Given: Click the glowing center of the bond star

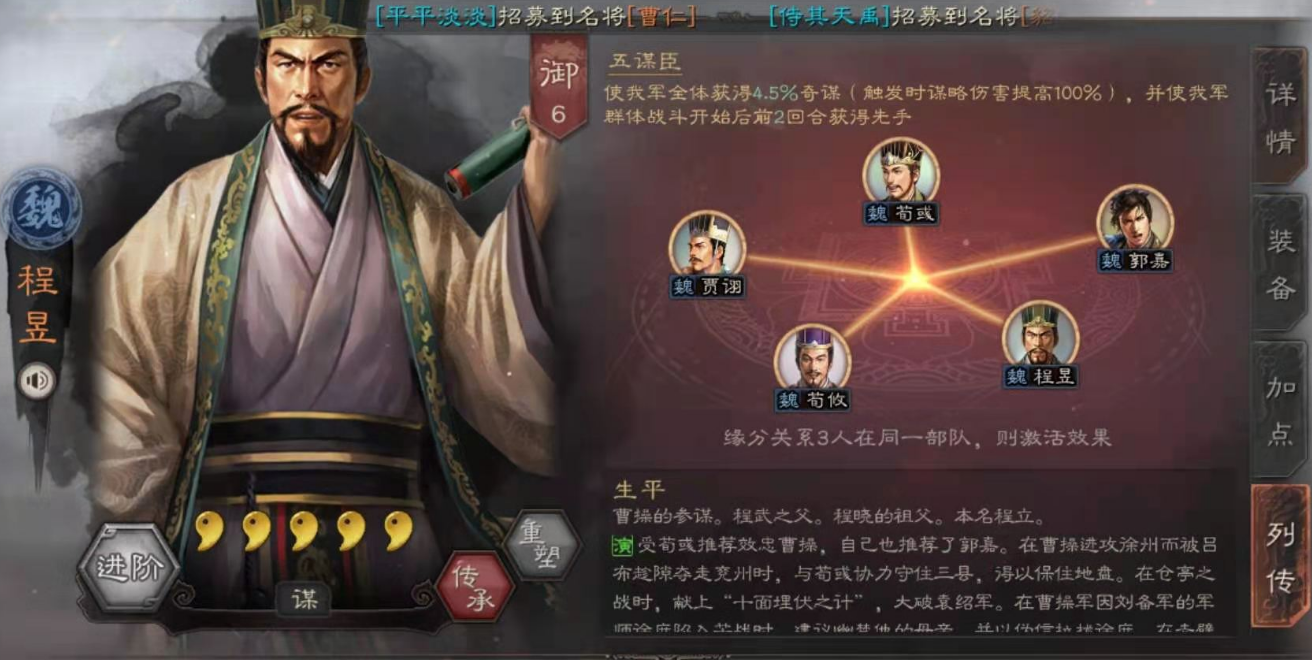Looking at the screenshot, I should pyautogui.click(x=915, y=279).
